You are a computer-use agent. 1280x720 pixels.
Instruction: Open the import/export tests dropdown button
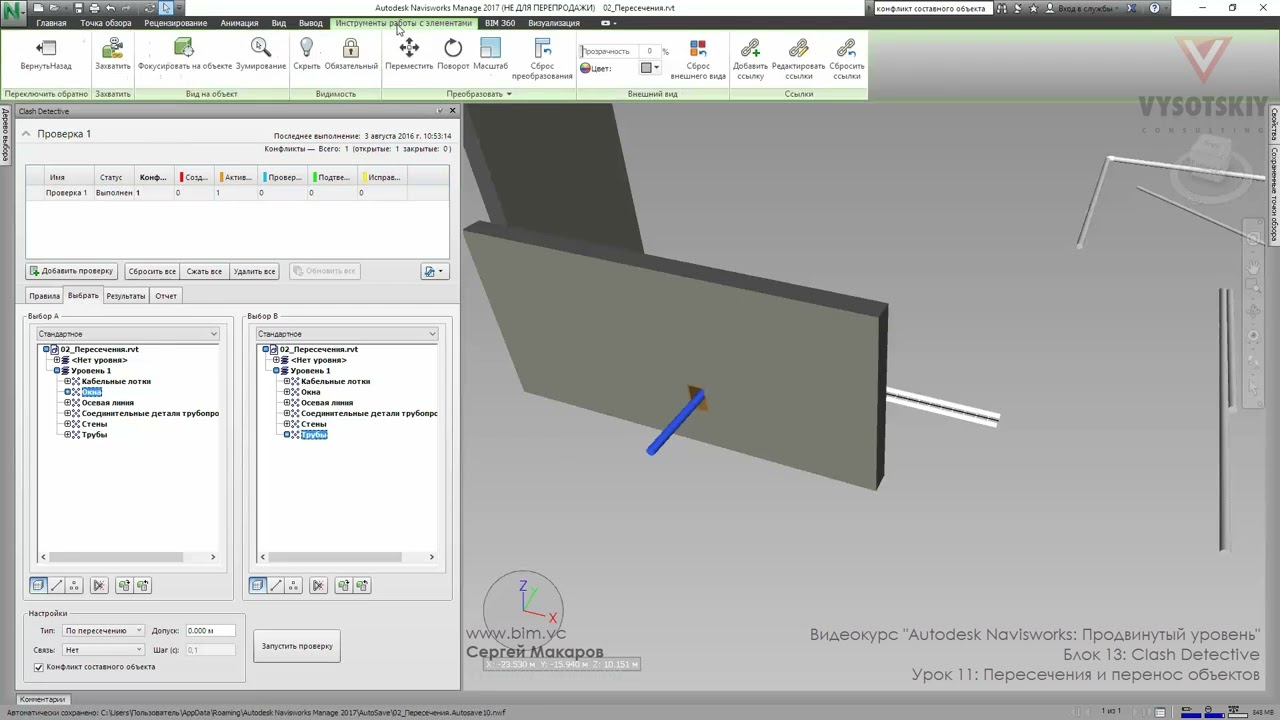[x=434, y=271]
